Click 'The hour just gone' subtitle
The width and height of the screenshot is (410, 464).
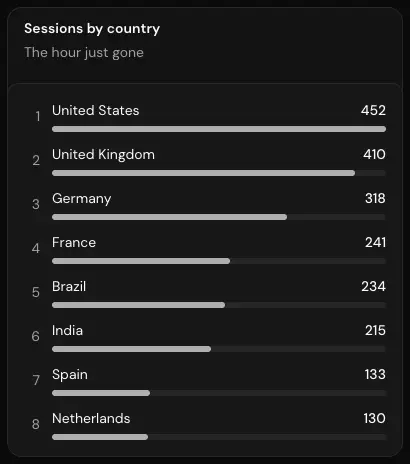84,53
